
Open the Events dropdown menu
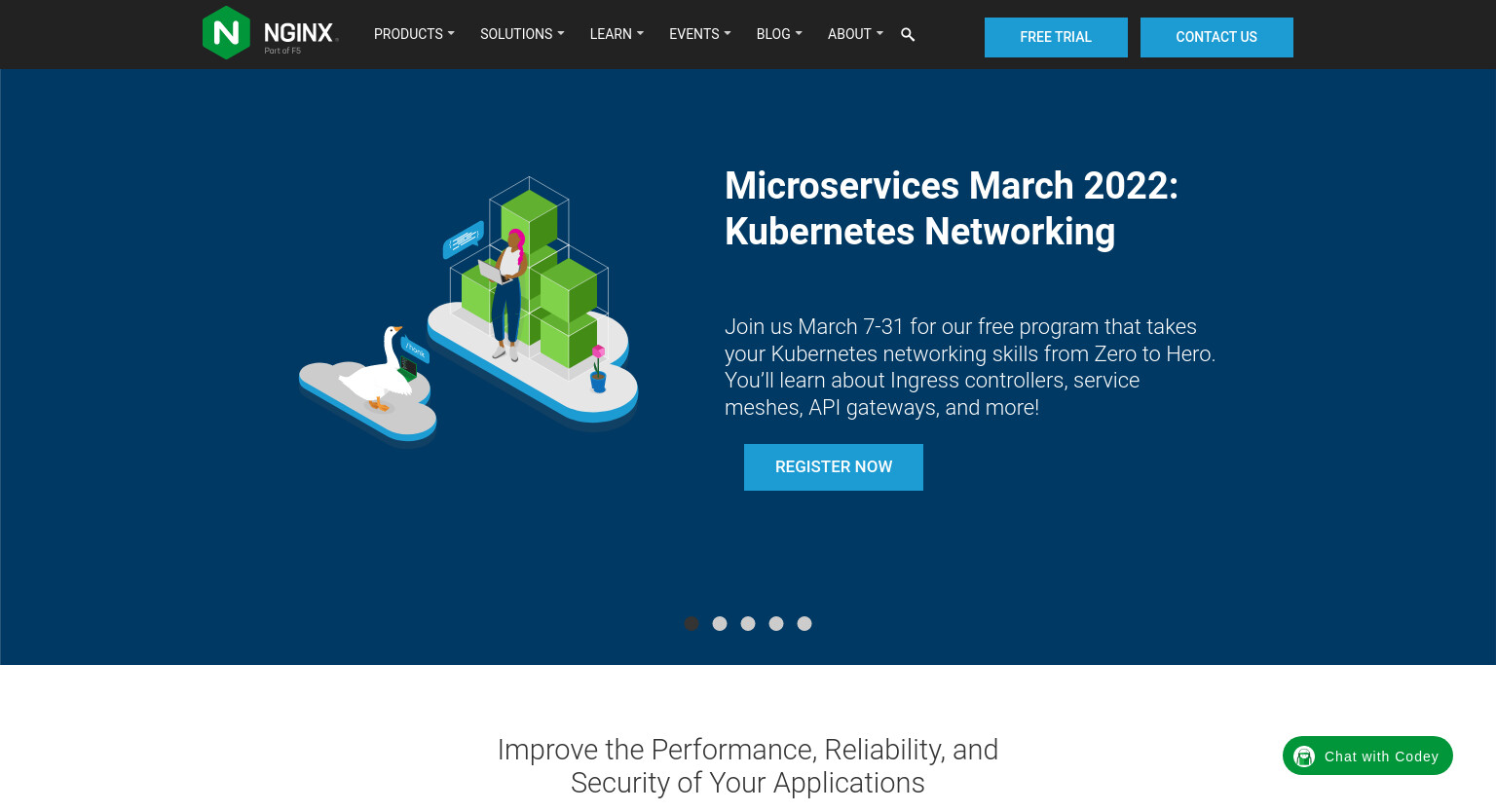[699, 34]
